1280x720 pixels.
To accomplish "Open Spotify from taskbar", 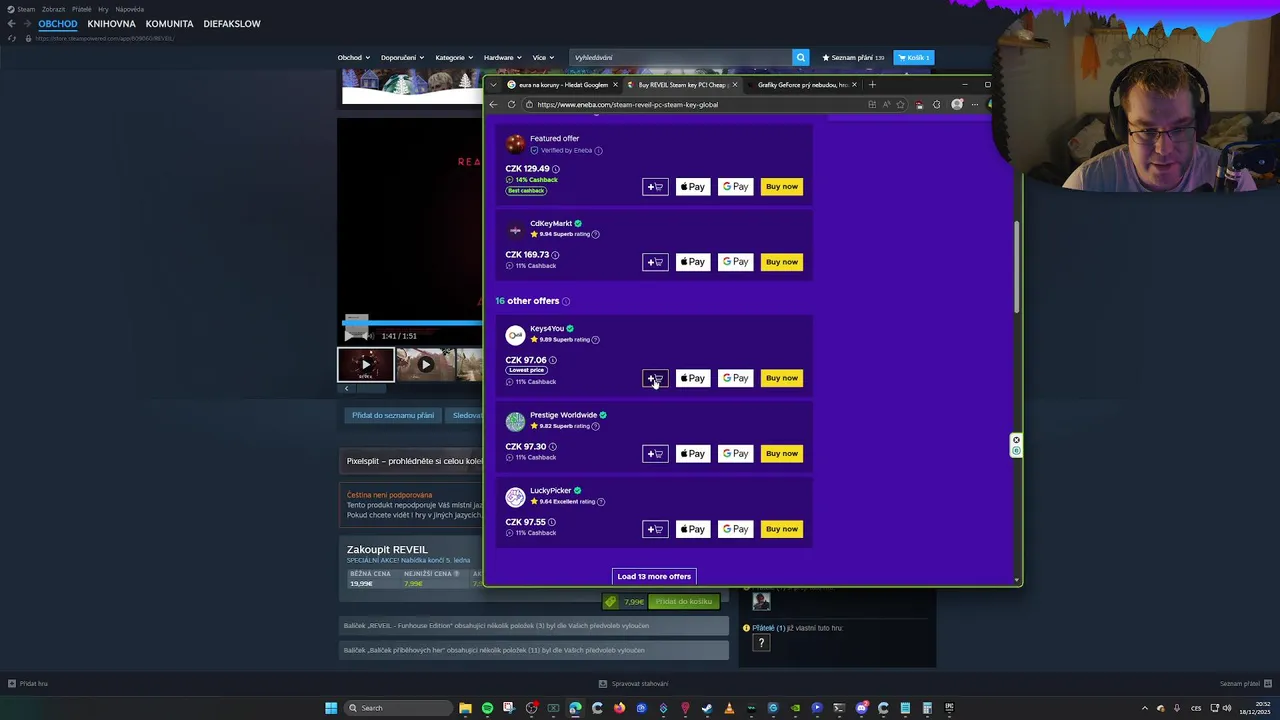I will pos(487,708).
